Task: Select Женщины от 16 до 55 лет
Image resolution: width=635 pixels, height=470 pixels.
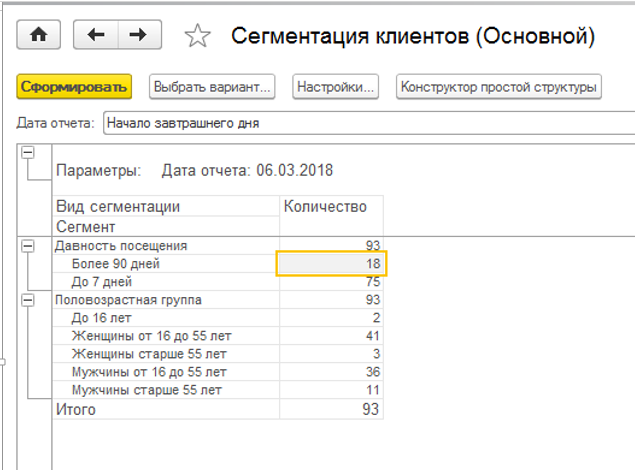Action: (x=143, y=336)
